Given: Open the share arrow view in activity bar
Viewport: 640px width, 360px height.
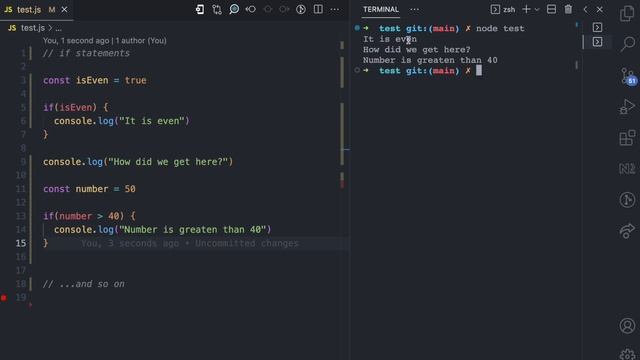Looking at the screenshot, I should coord(627,231).
